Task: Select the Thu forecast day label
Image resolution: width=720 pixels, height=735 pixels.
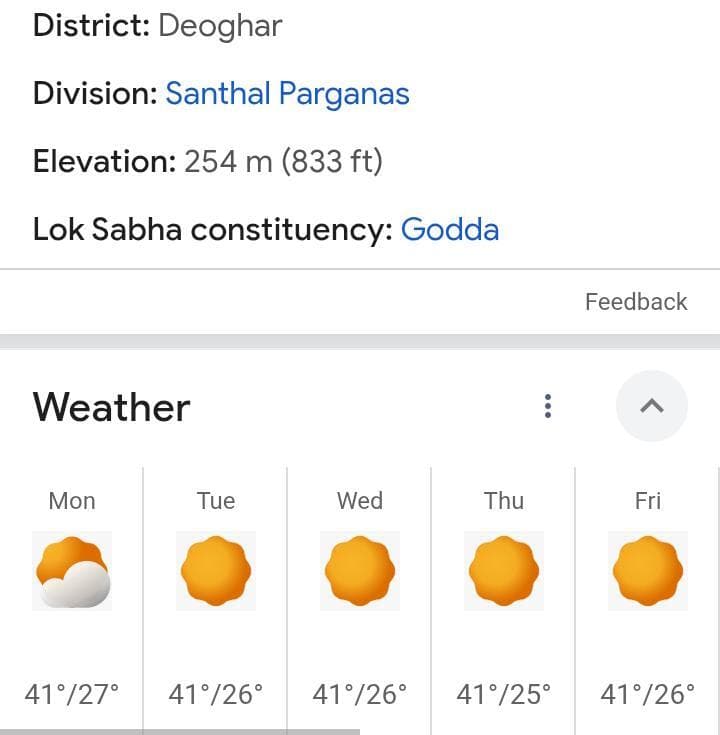Action: tap(504, 501)
